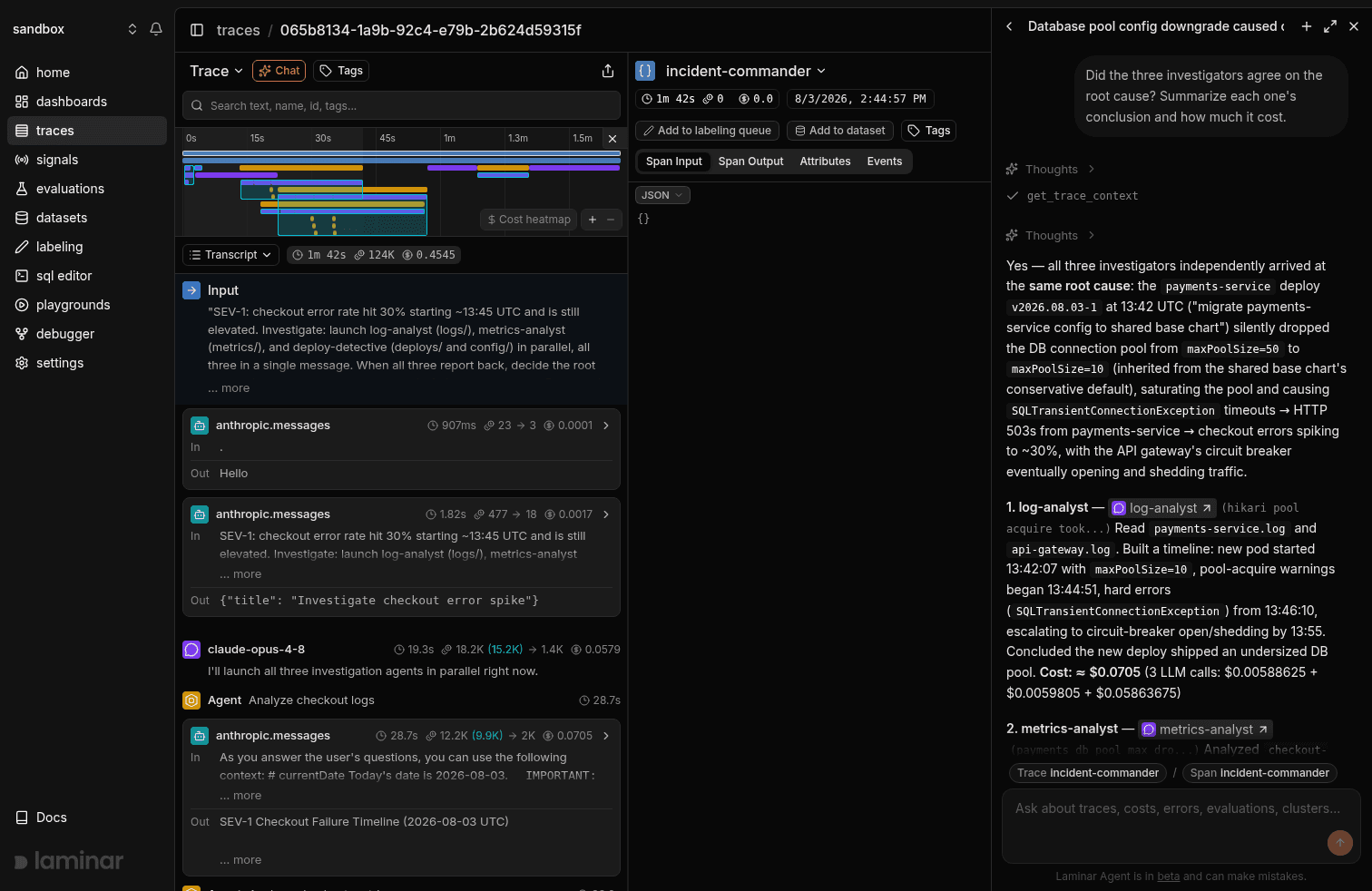
Task: Select the Span incident-commander context chip
Action: (x=1259, y=773)
